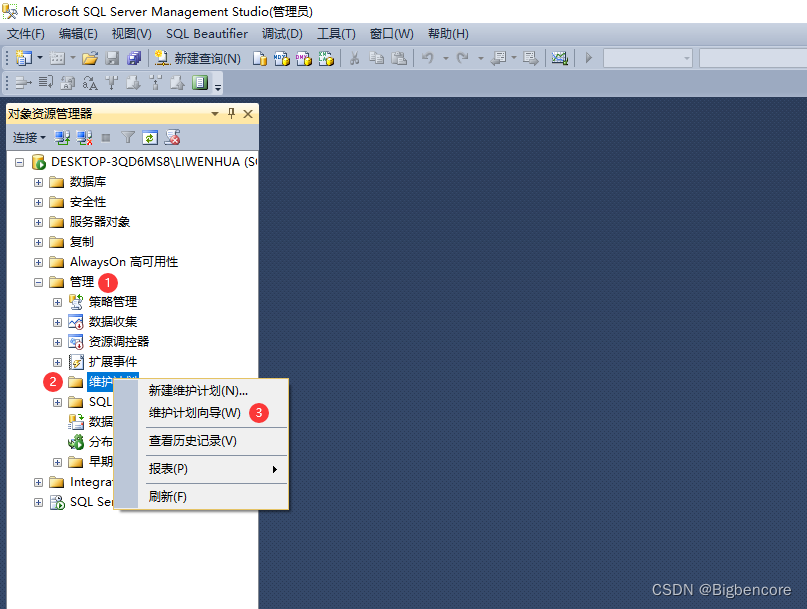Viewport: 807px width, 609px height.
Task: Open the 编辑(E) menu
Action: tap(78, 34)
